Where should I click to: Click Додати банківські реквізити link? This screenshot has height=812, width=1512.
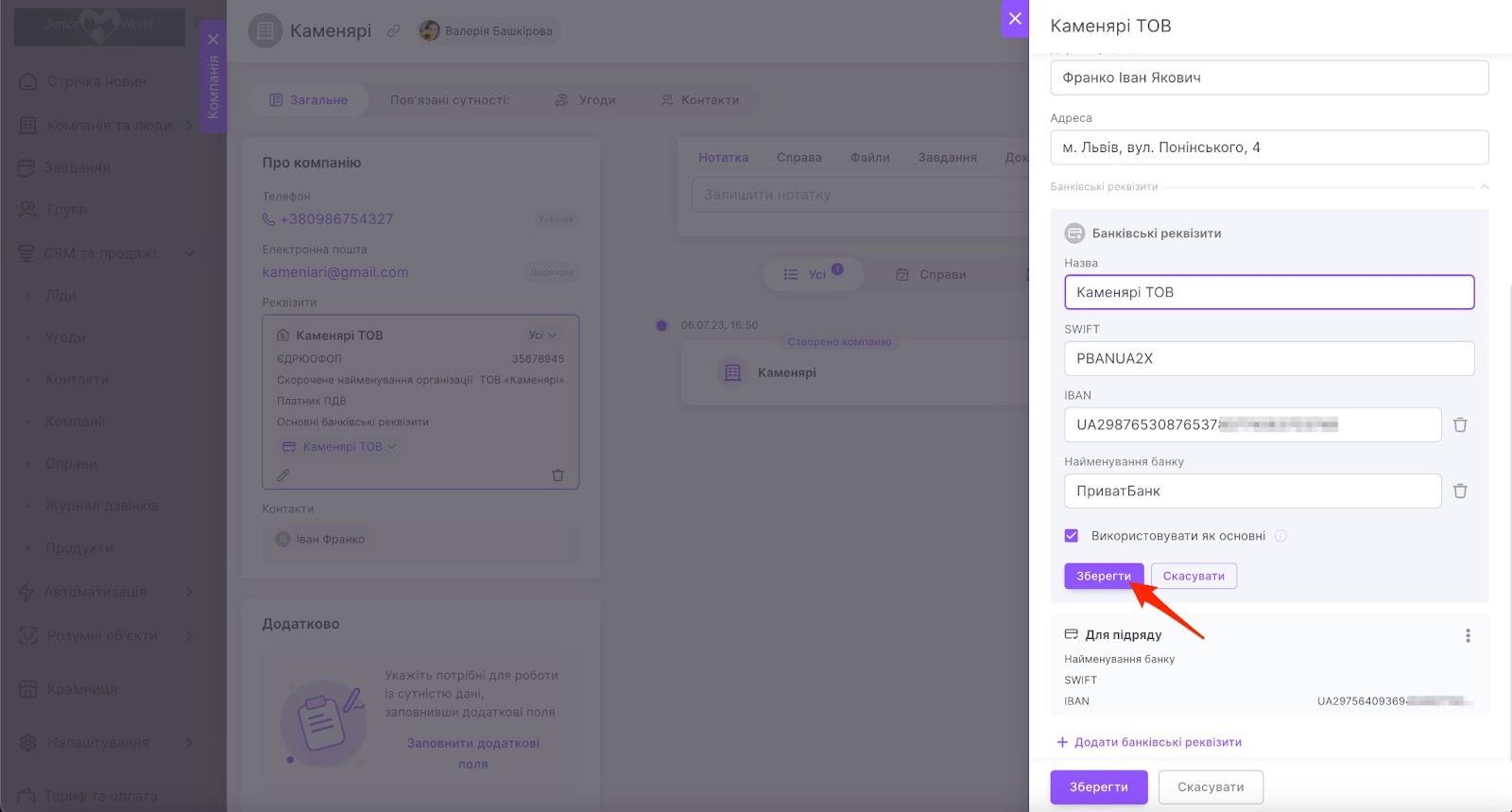(1149, 742)
